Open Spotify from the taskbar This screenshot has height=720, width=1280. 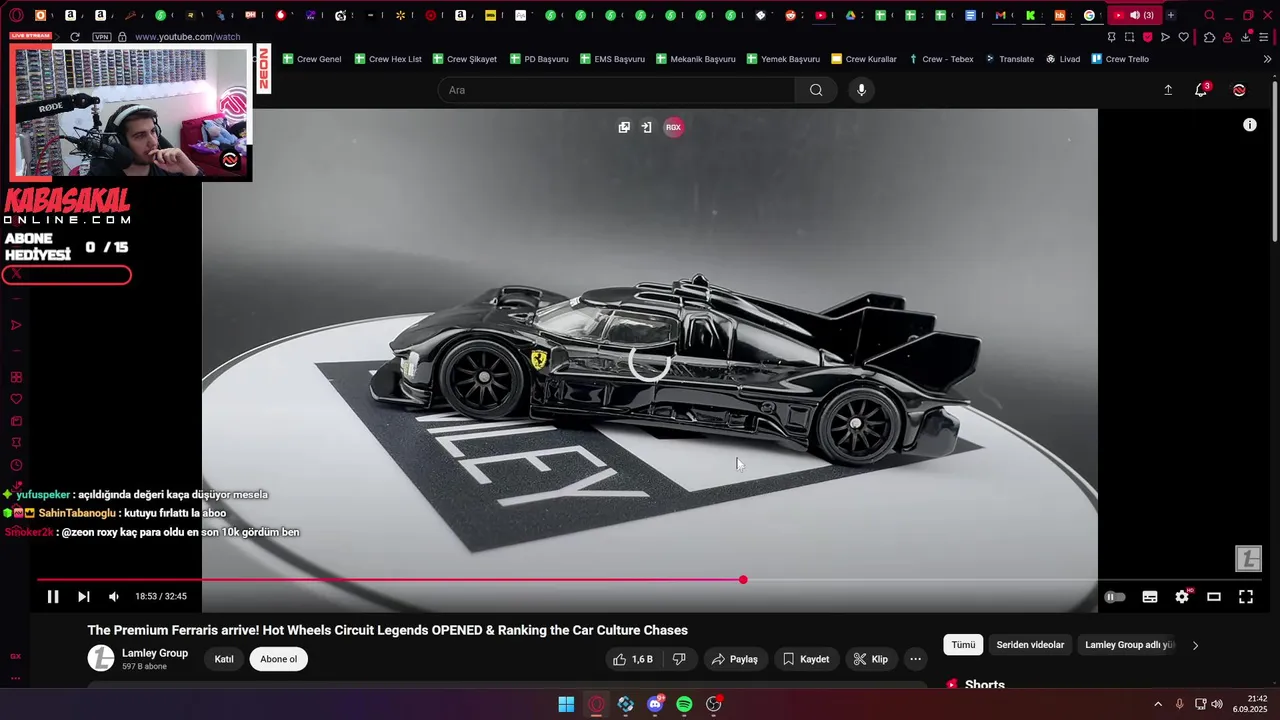pyautogui.click(x=684, y=704)
